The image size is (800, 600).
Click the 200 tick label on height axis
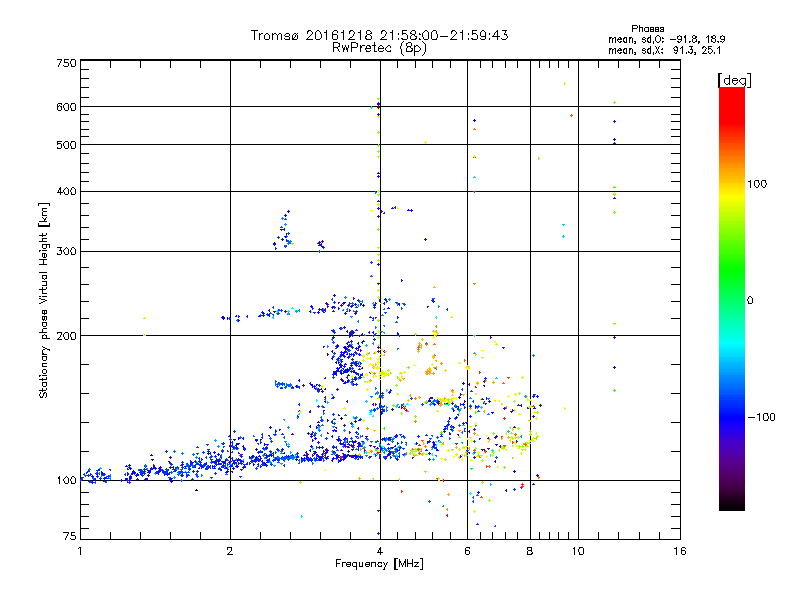[66, 336]
